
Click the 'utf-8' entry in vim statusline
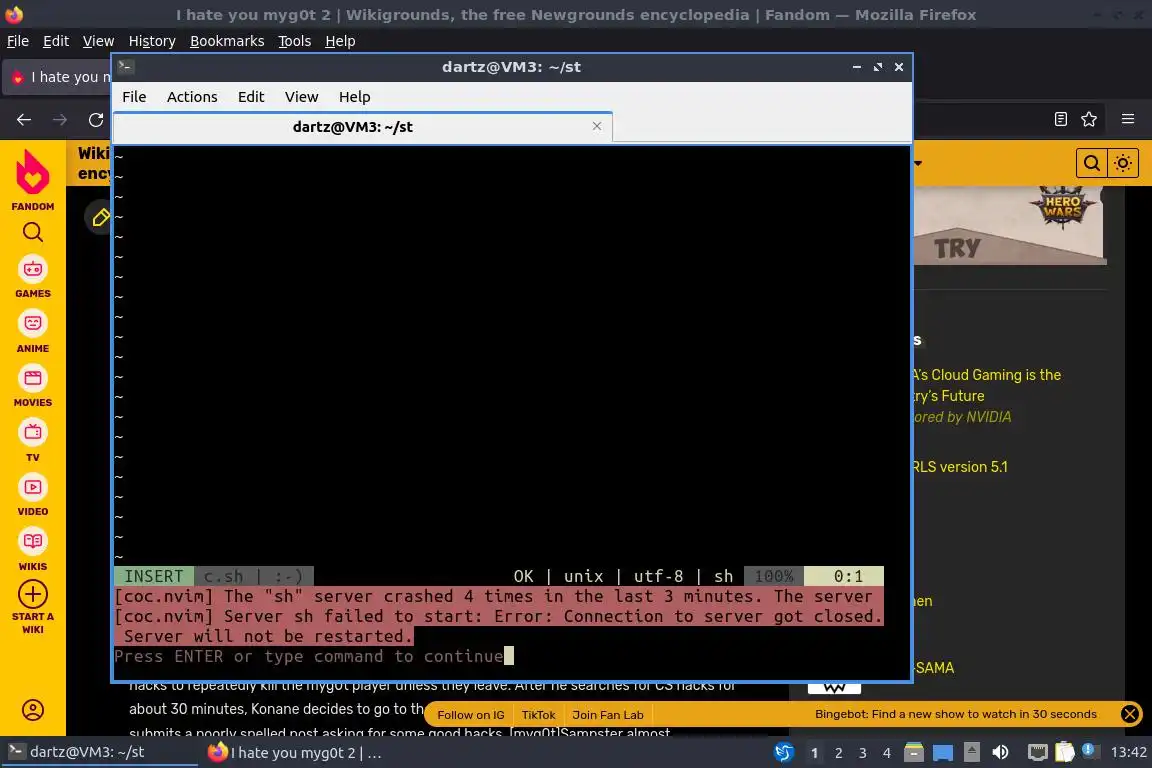click(x=658, y=576)
